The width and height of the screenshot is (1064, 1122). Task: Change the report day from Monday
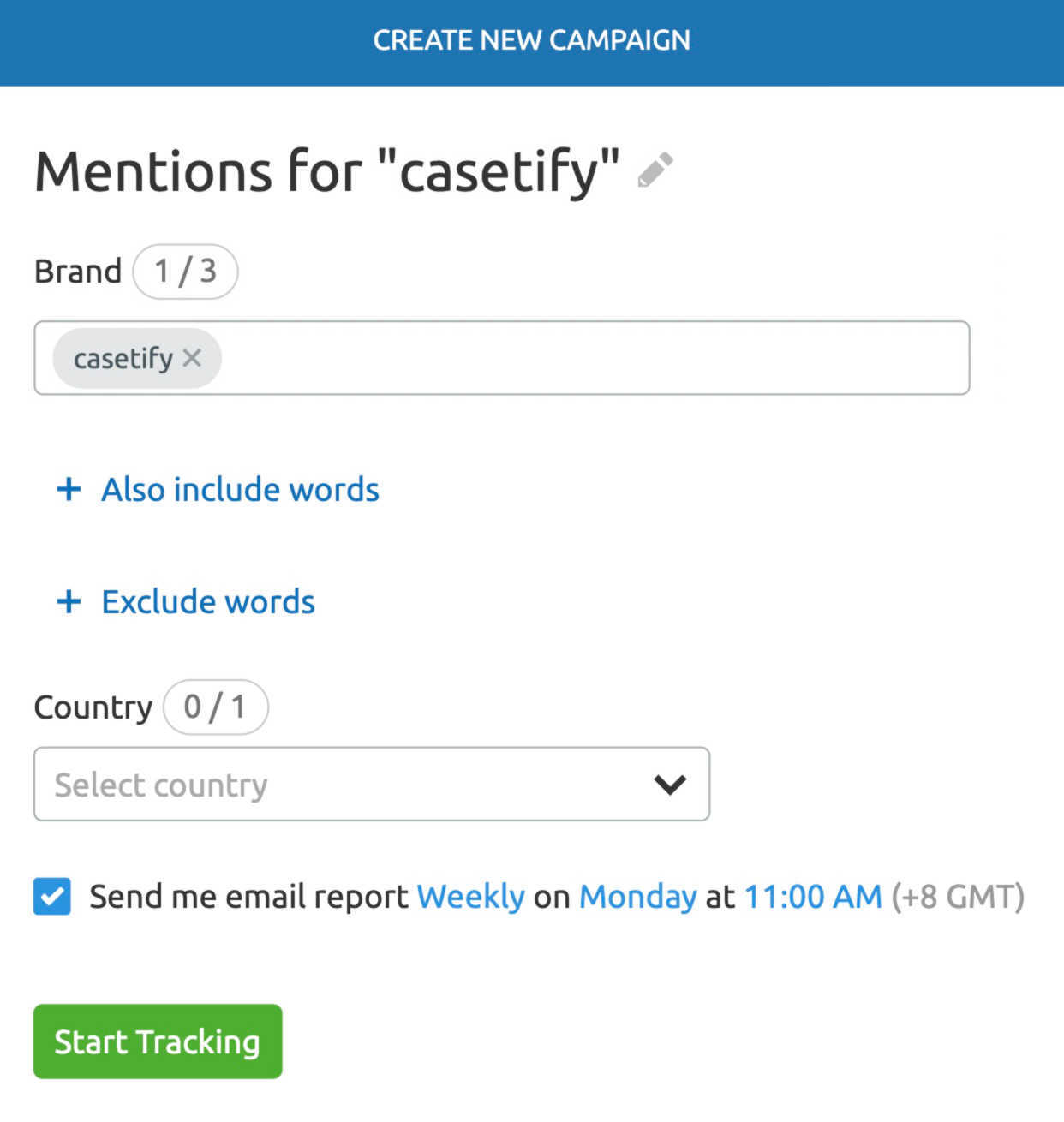637,896
